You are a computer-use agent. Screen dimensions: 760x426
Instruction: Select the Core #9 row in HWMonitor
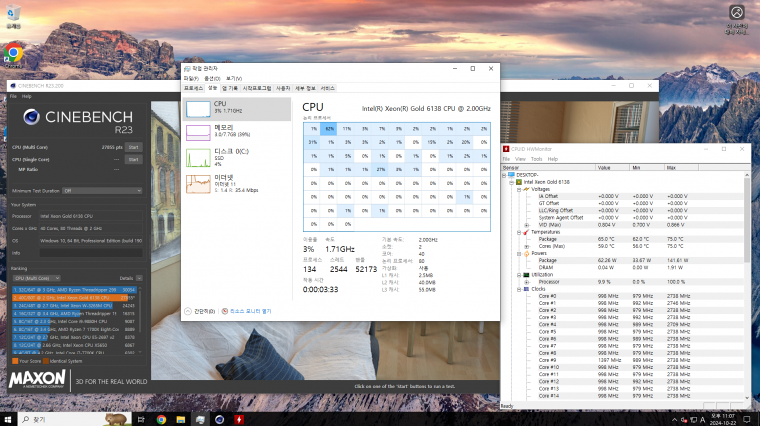tap(623, 360)
